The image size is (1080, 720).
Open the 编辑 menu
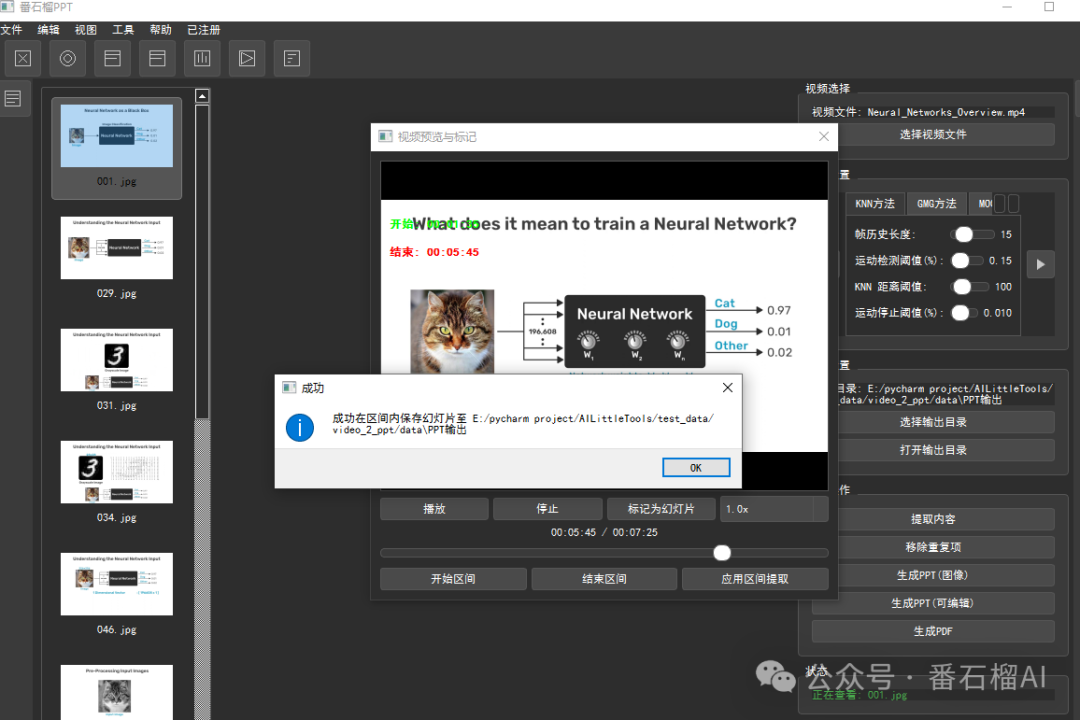[48, 30]
